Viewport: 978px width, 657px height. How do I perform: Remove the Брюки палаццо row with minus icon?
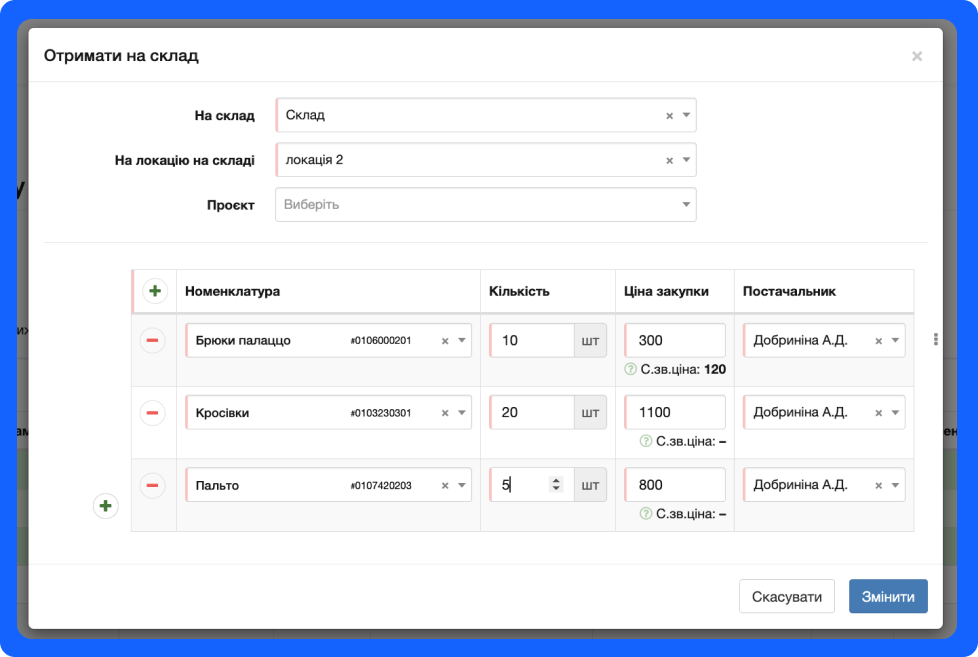pyautogui.click(x=153, y=341)
